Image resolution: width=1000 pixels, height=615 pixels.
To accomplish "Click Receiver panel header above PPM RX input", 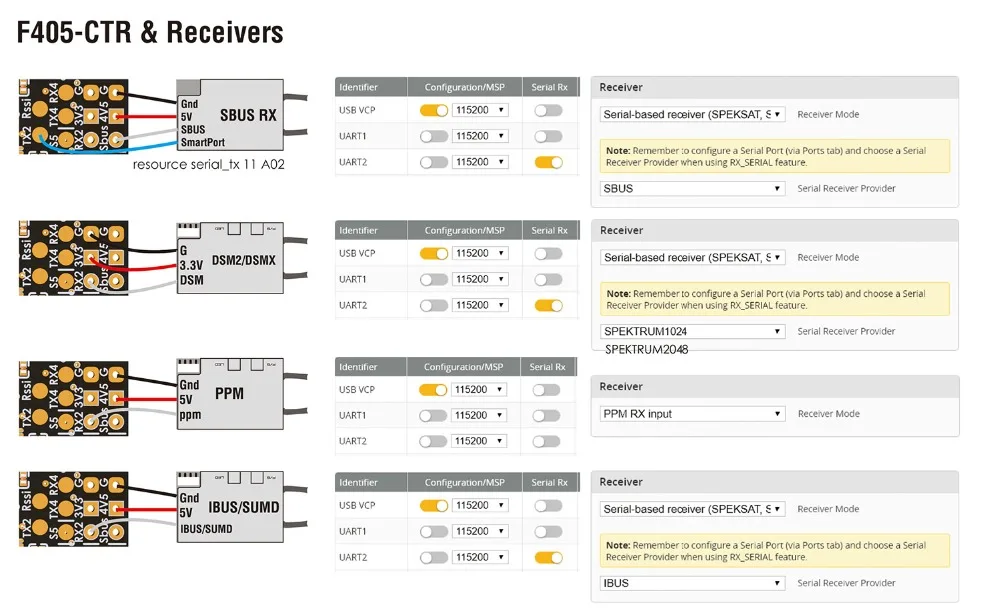I will click(775, 387).
